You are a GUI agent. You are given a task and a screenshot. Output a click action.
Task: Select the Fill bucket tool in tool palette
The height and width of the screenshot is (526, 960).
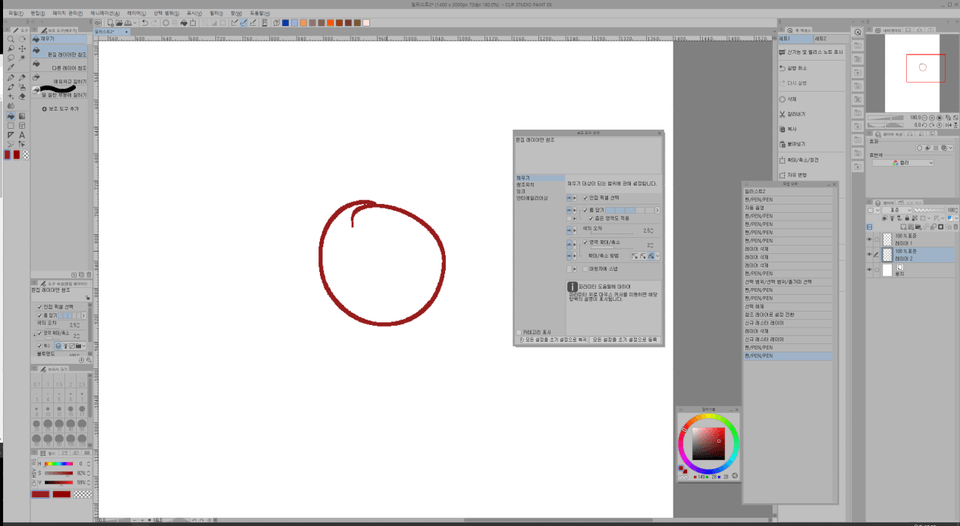point(10,116)
